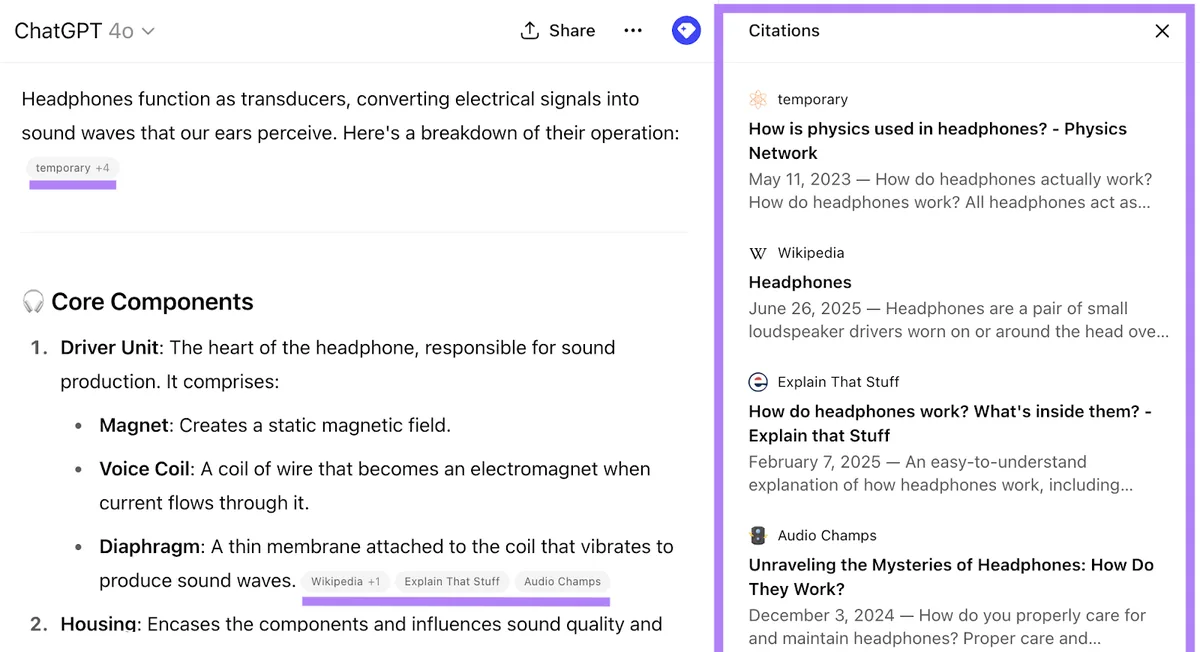Image resolution: width=1200 pixels, height=652 pixels.
Task: Click the 'Driver Unit' bold term
Action: click(110, 348)
